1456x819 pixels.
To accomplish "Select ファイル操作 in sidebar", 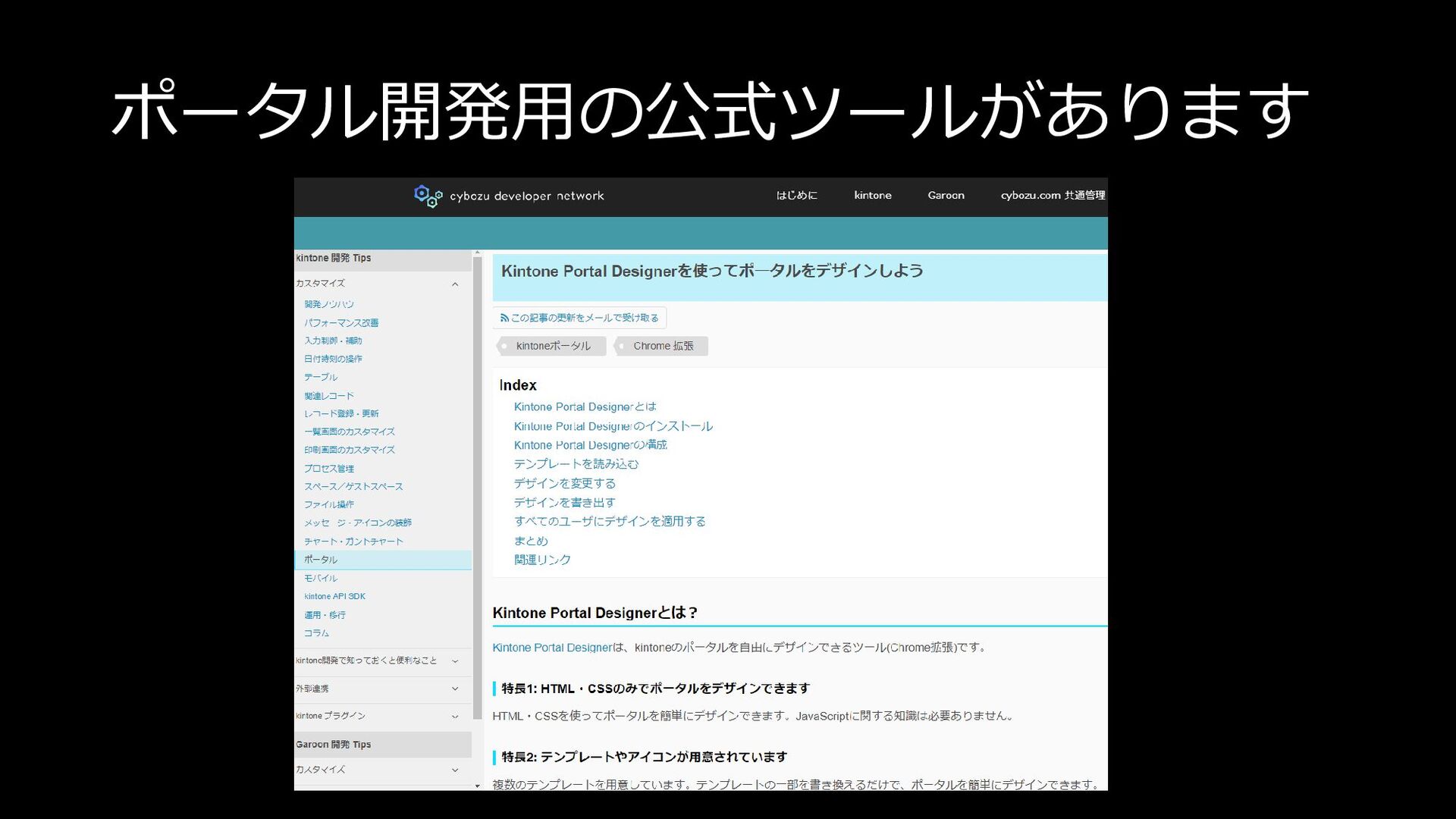I will tap(329, 504).
